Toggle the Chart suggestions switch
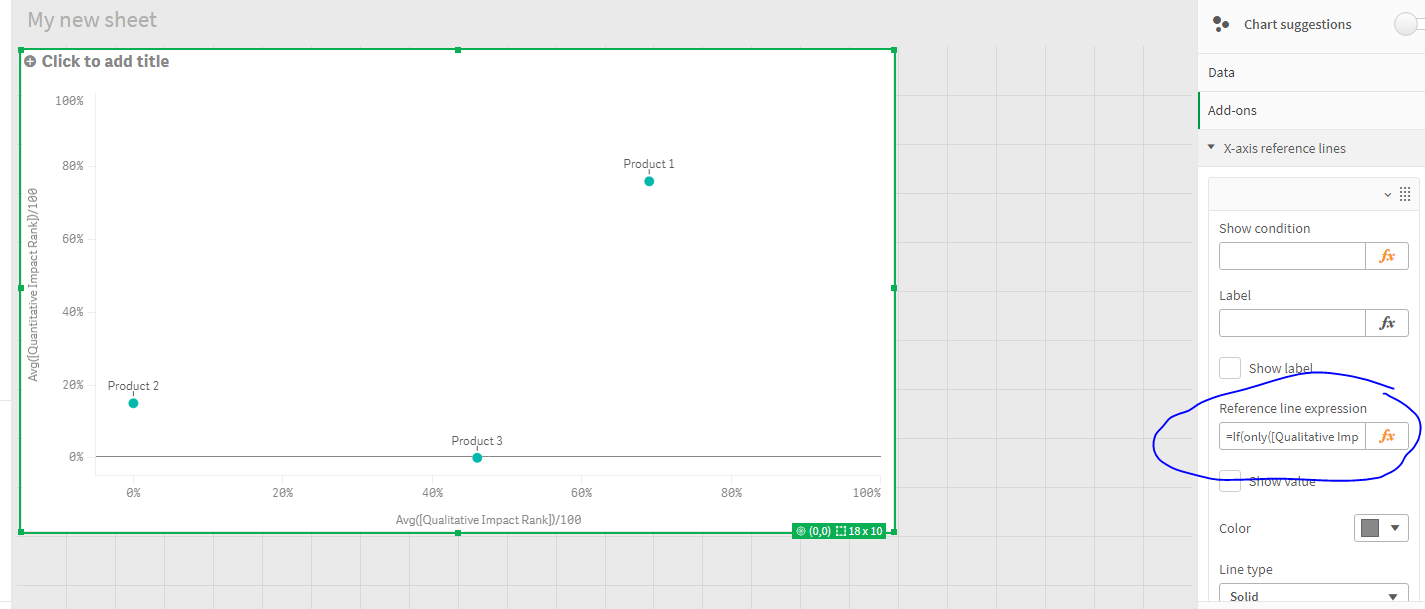Image resolution: width=1425 pixels, height=609 pixels. click(1406, 23)
